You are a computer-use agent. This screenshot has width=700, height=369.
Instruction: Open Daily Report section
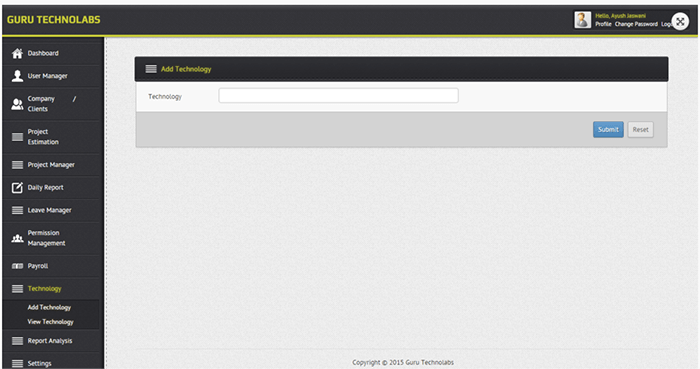coord(46,187)
